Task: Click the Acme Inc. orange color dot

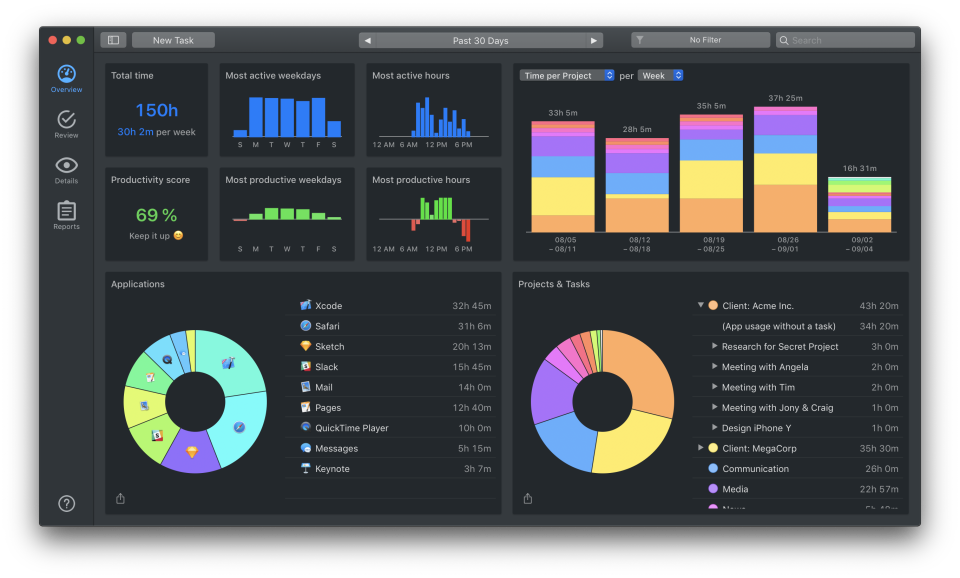Action: (x=713, y=305)
